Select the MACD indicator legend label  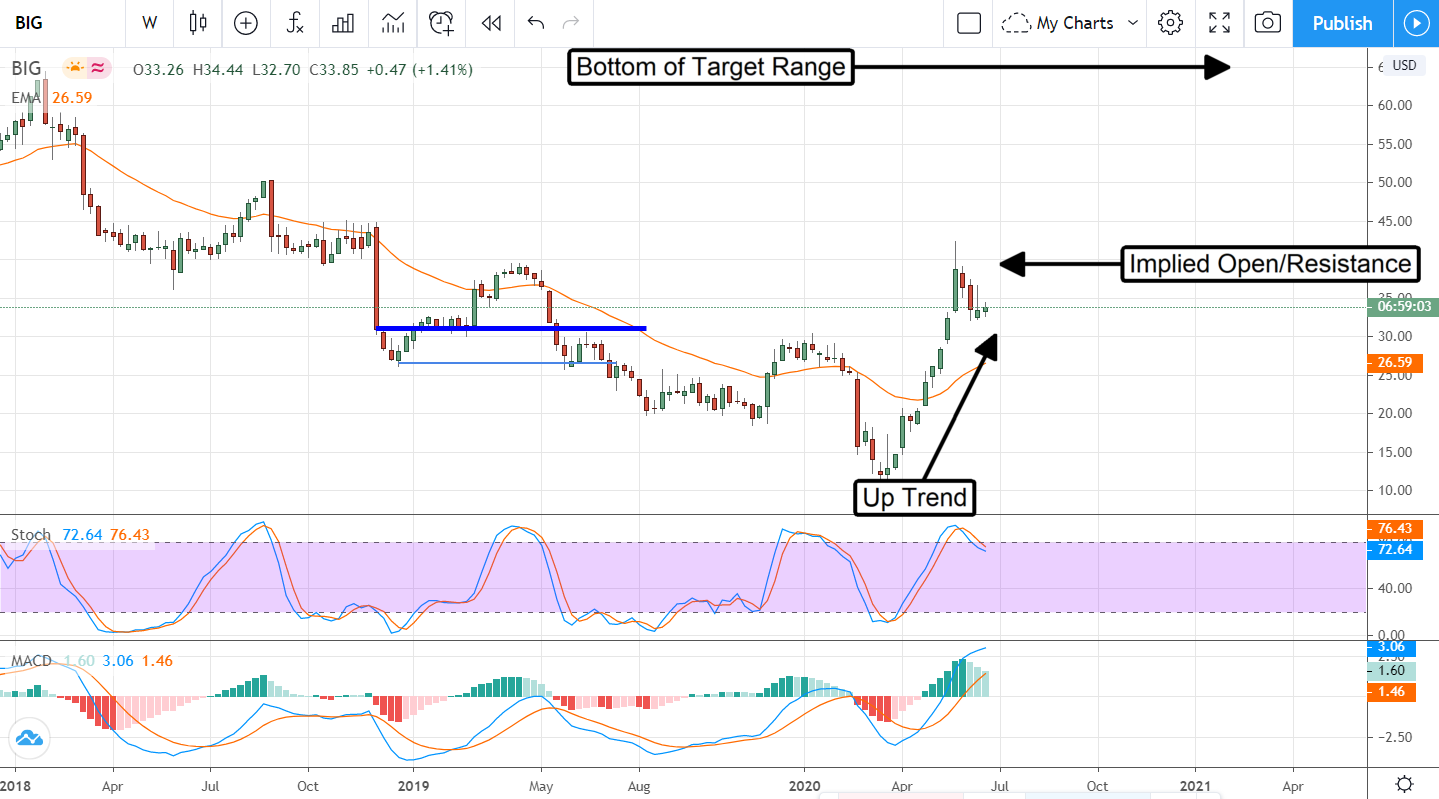click(33, 662)
